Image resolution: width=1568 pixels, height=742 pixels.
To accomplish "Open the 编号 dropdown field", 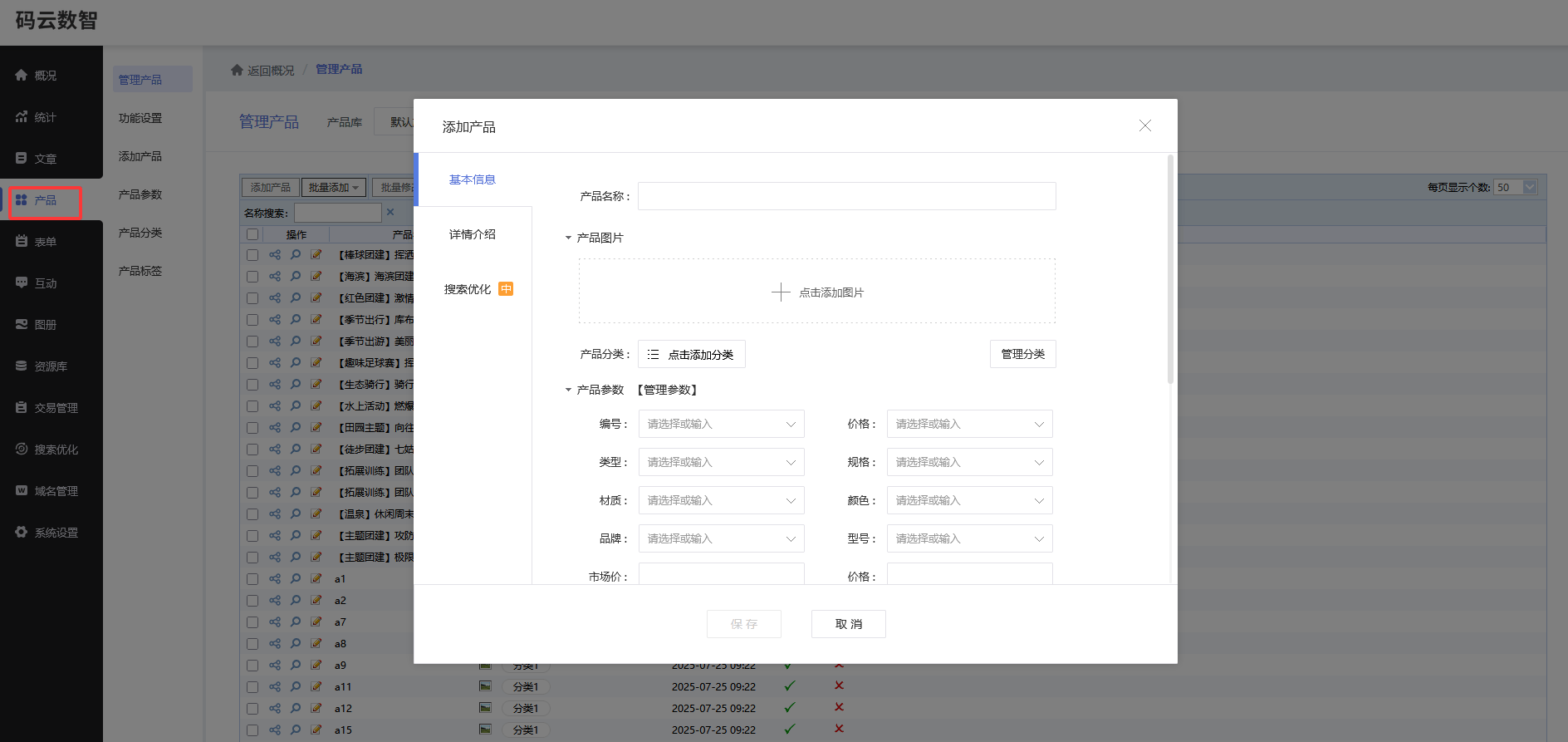I will [x=721, y=424].
